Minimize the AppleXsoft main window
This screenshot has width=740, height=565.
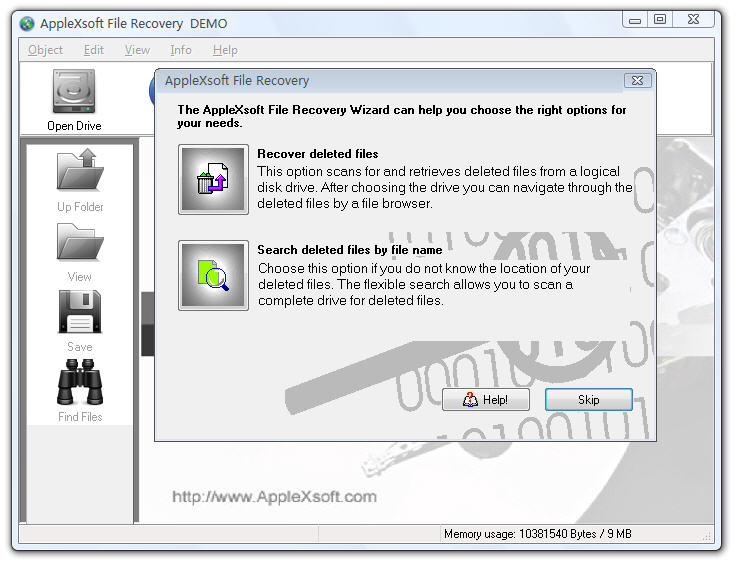click(634, 19)
